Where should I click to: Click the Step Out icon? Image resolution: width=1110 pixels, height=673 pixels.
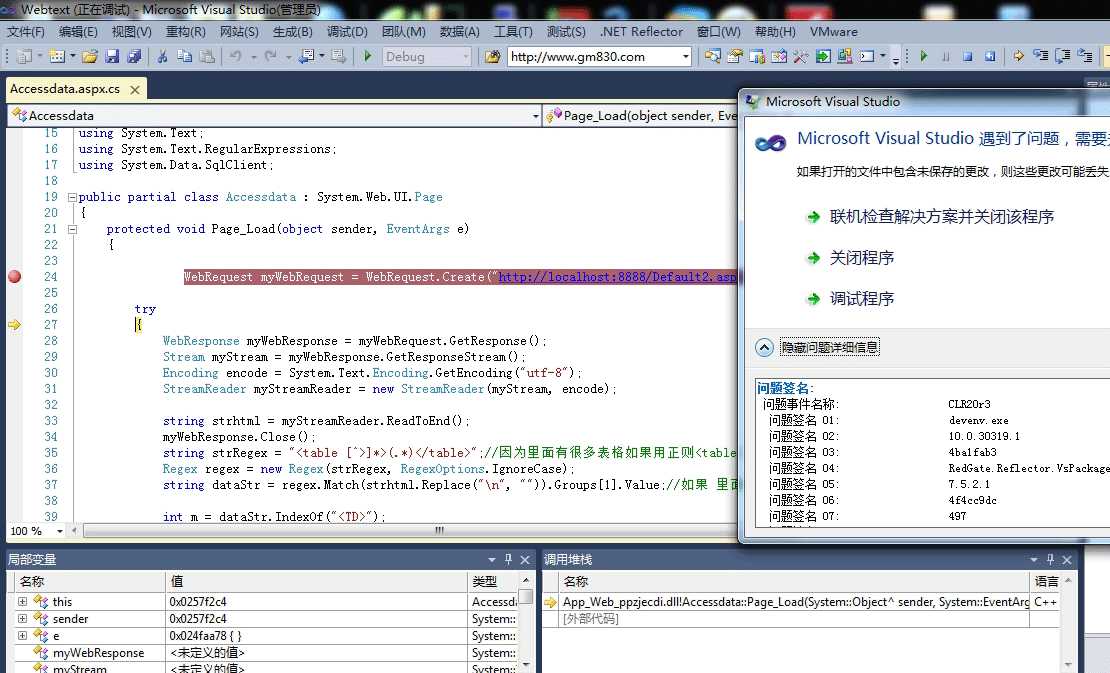point(1085,57)
